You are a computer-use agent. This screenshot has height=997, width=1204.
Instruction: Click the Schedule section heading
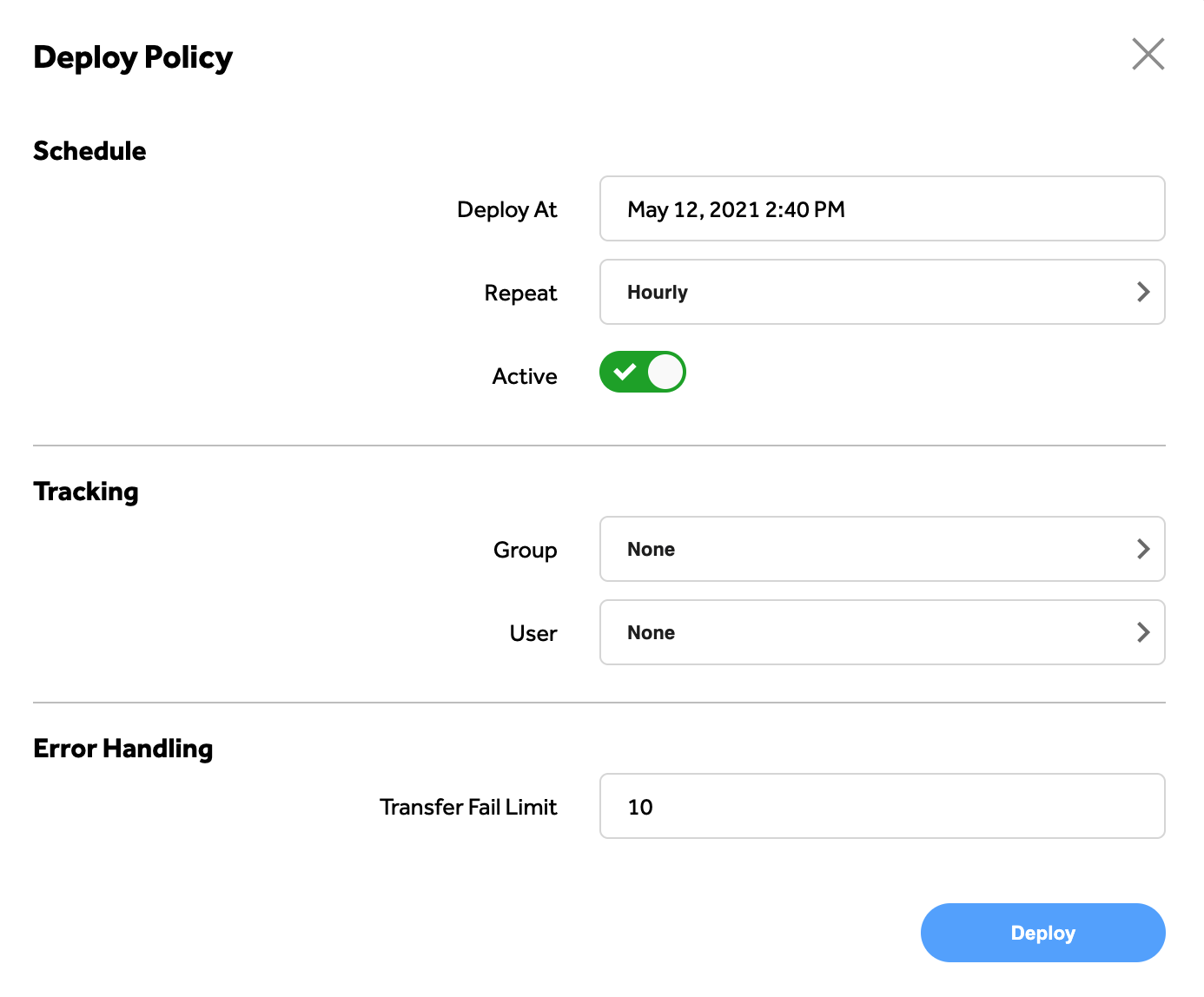89,151
